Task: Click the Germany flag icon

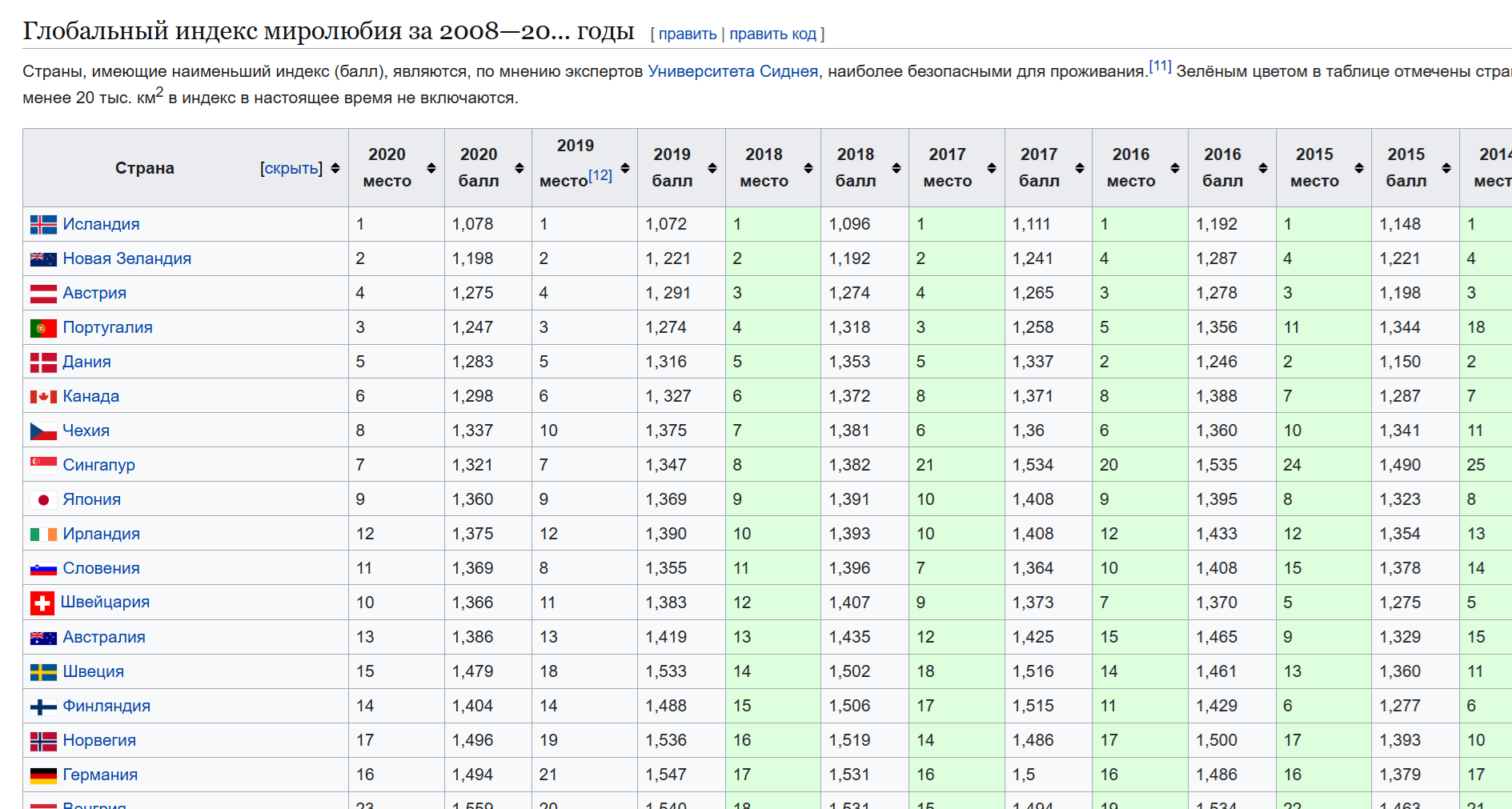Action: coord(43,775)
